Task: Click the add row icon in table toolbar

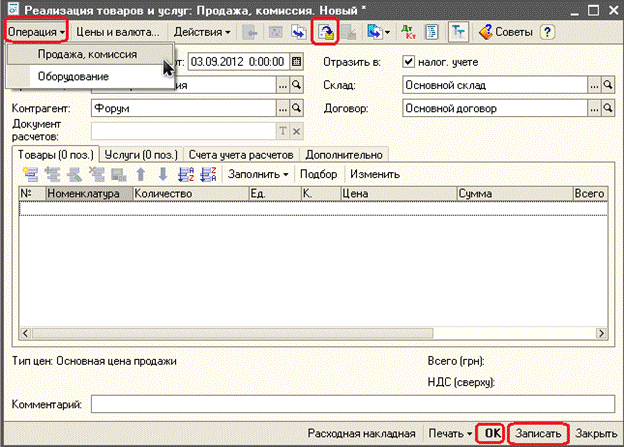Action: 28,174
